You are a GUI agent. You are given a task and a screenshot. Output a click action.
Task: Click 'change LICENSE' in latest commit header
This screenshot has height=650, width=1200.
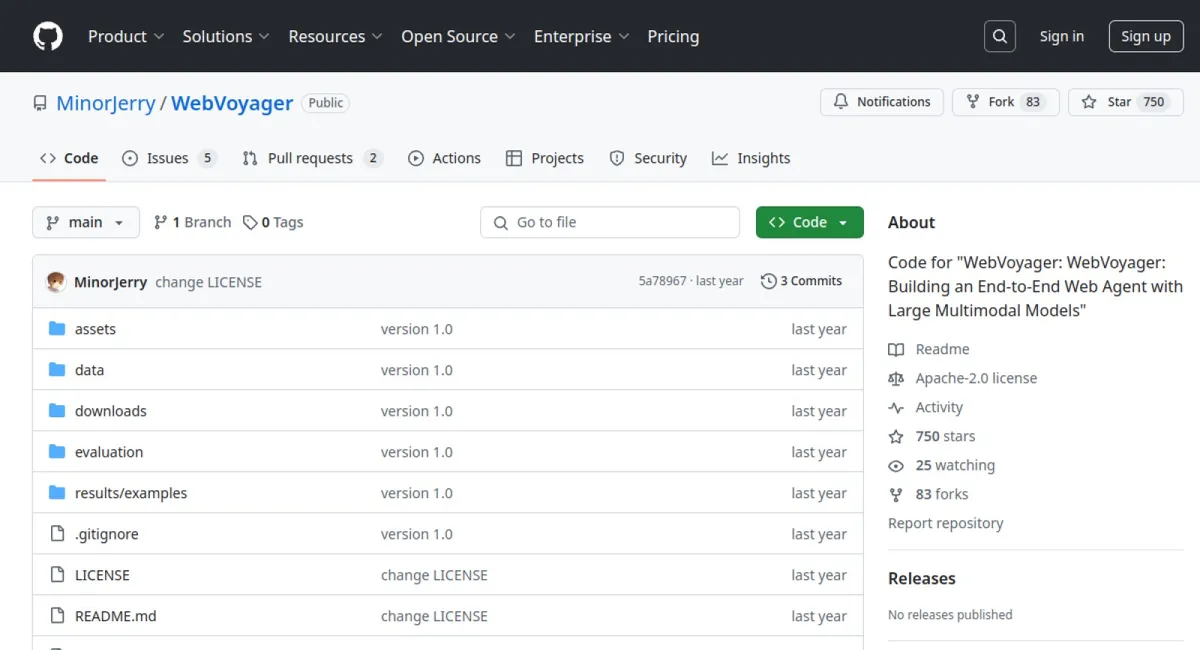[x=208, y=282]
